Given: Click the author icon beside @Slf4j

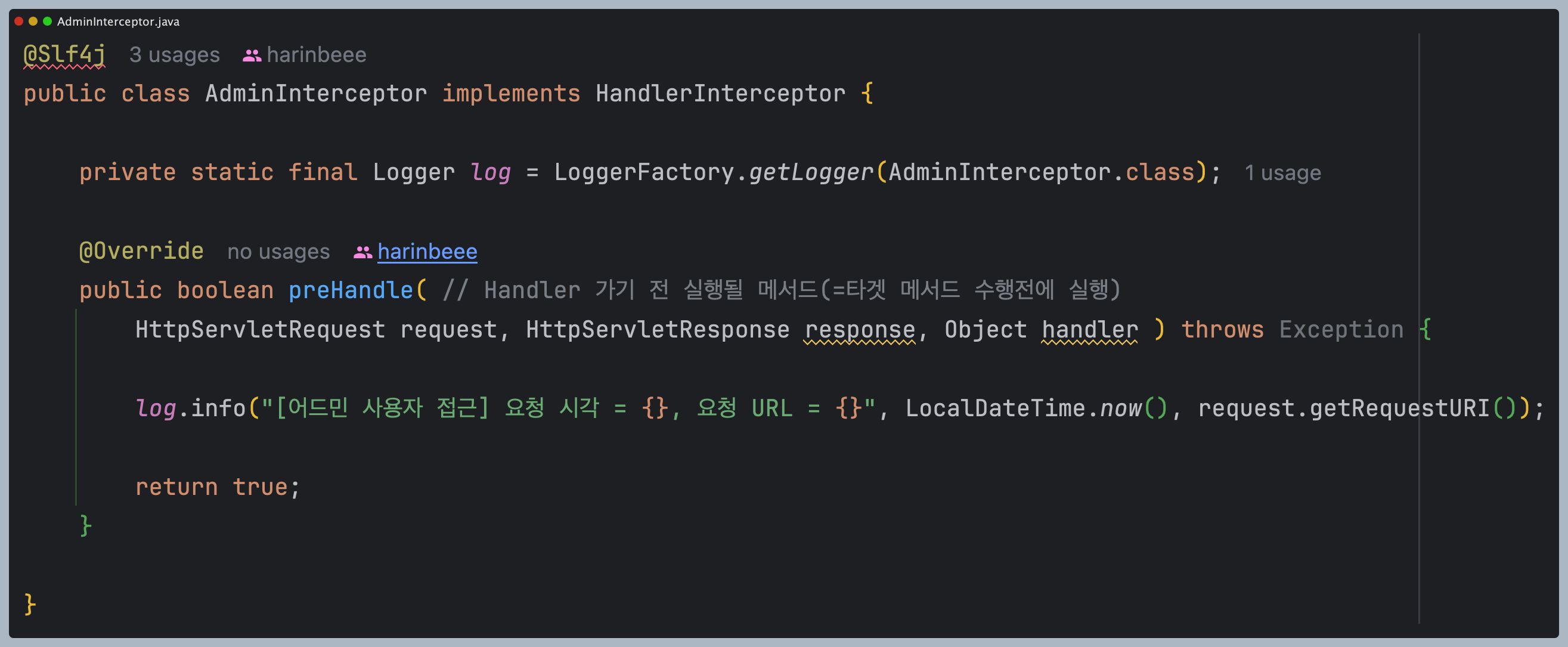Looking at the screenshot, I should 252,55.
